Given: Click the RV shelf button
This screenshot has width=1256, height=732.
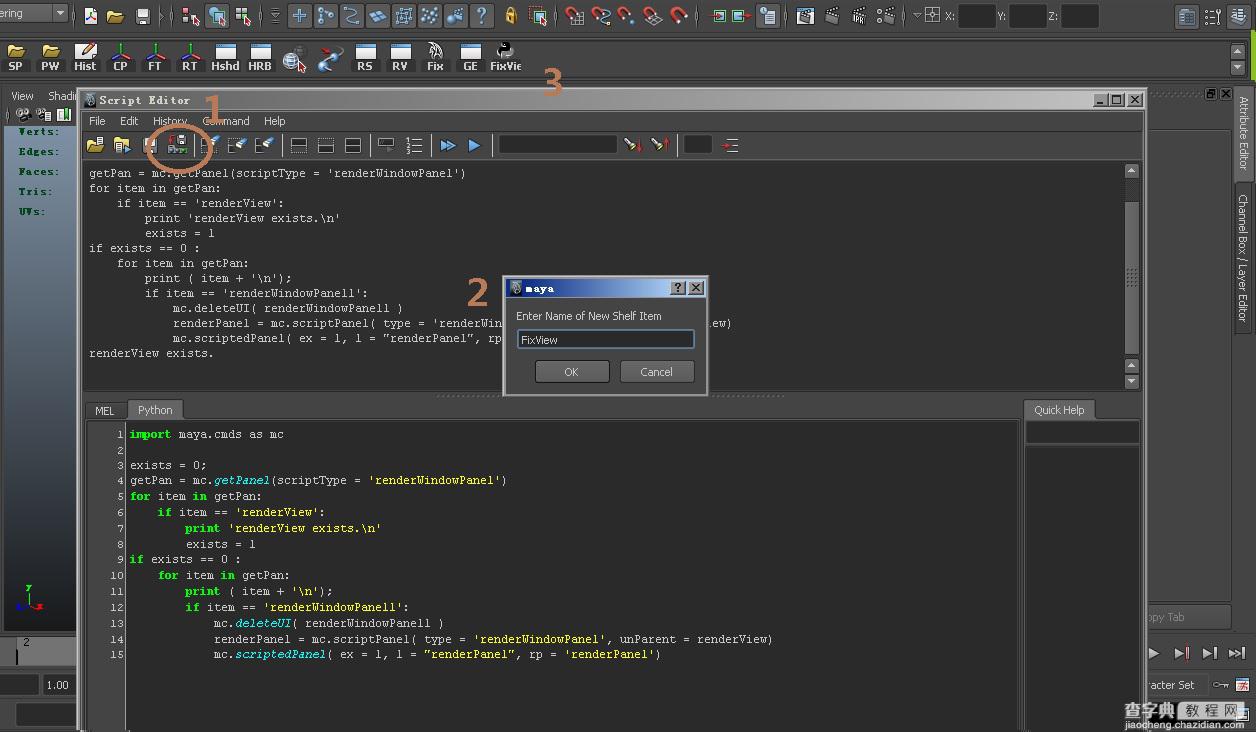Looking at the screenshot, I should pos(400,57).
